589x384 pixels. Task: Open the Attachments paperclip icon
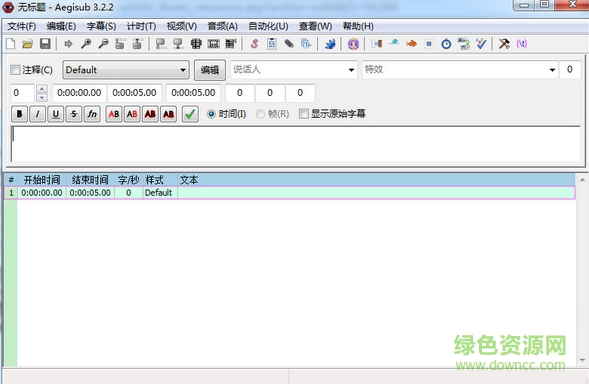coord(289,44)
